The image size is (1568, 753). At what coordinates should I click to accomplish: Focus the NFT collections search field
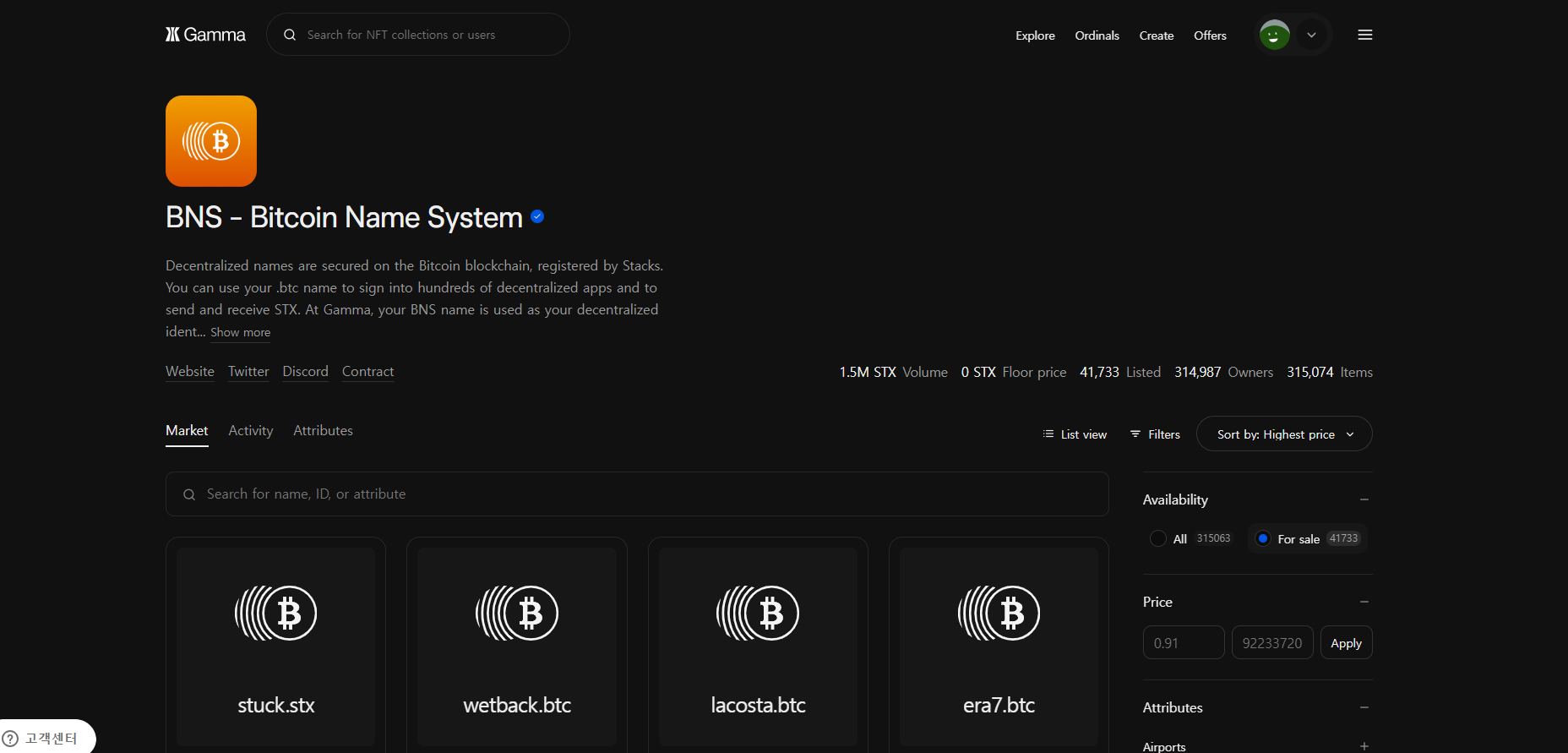(418, 35)
